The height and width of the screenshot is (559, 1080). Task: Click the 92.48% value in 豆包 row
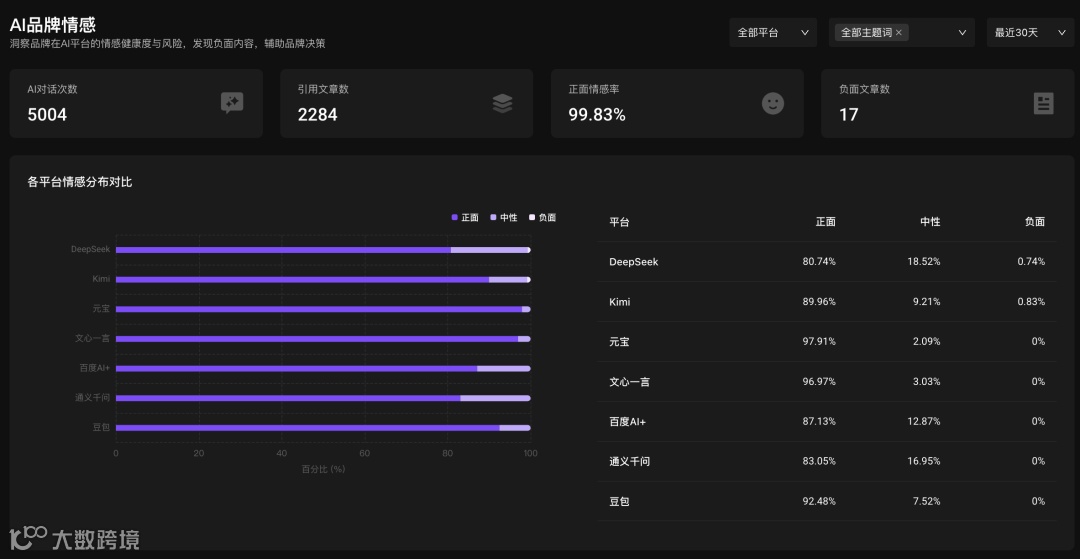click(819, 501)
